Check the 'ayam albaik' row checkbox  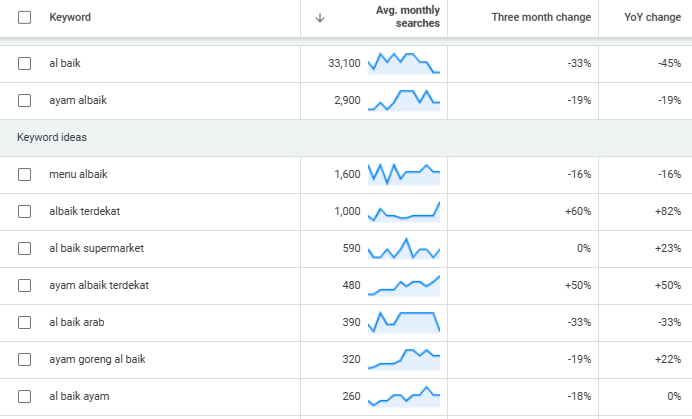click(25, 100)
